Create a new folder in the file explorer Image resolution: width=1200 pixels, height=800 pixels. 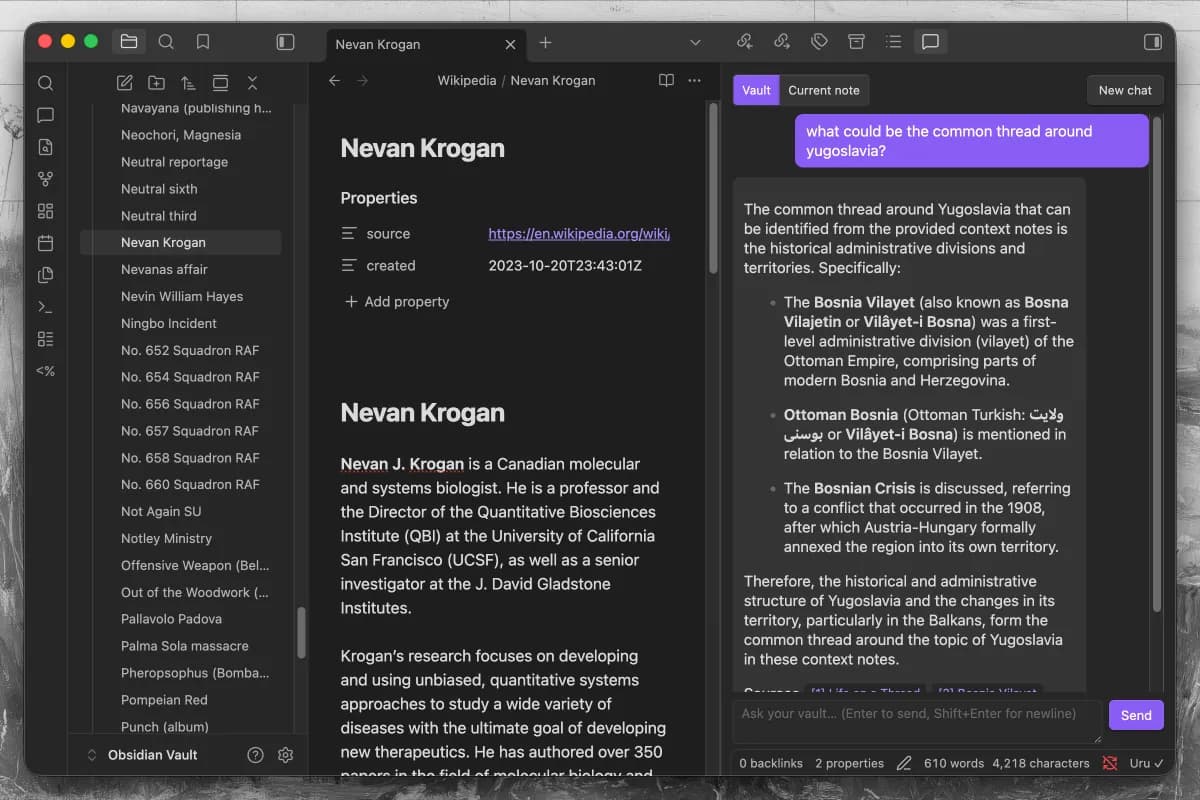(156, 83)
